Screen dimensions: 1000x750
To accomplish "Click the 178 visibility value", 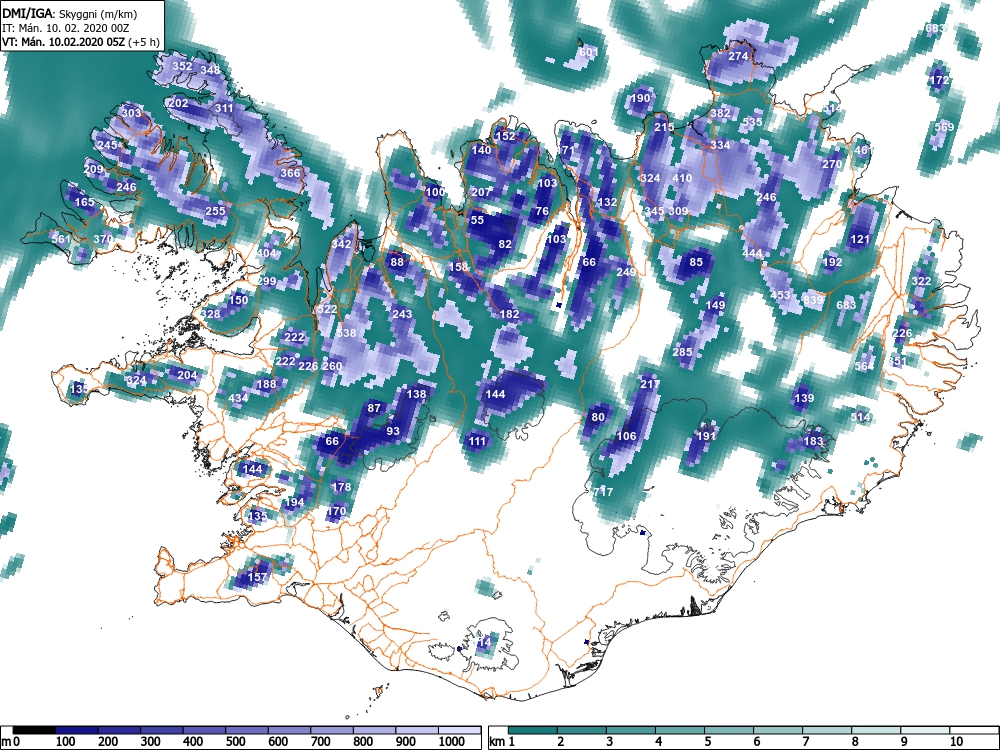I will click(x=341, y=487).
